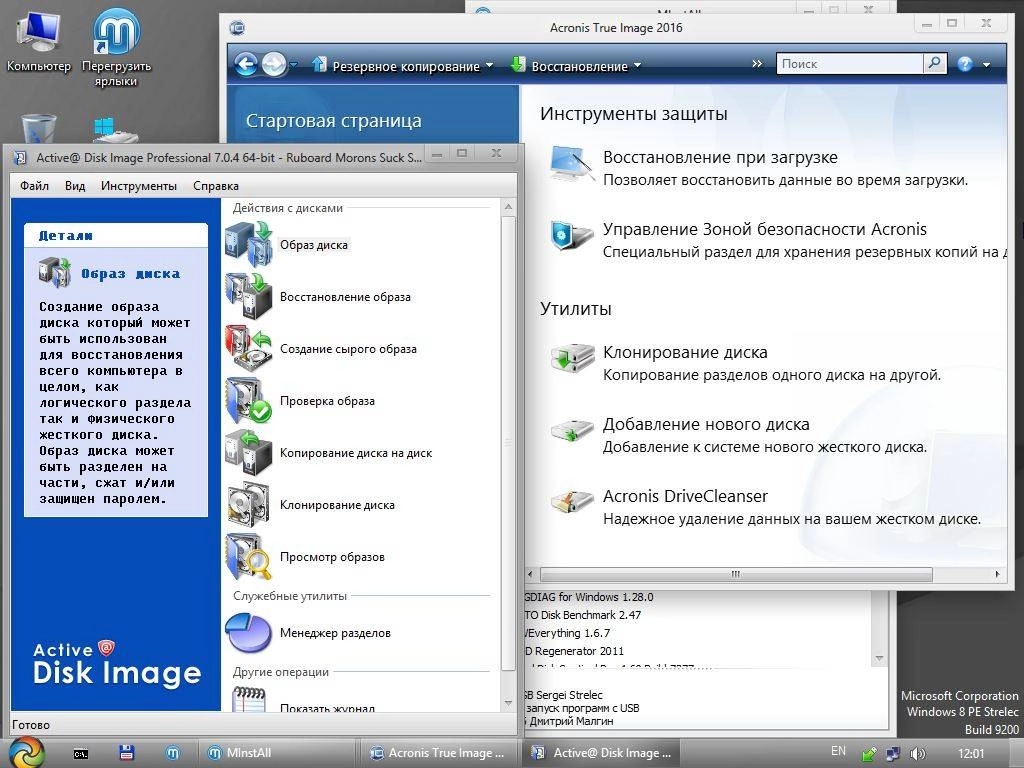Click the Компьютер desktop icon
1024x768 pixels.
[x=39, y=40]
